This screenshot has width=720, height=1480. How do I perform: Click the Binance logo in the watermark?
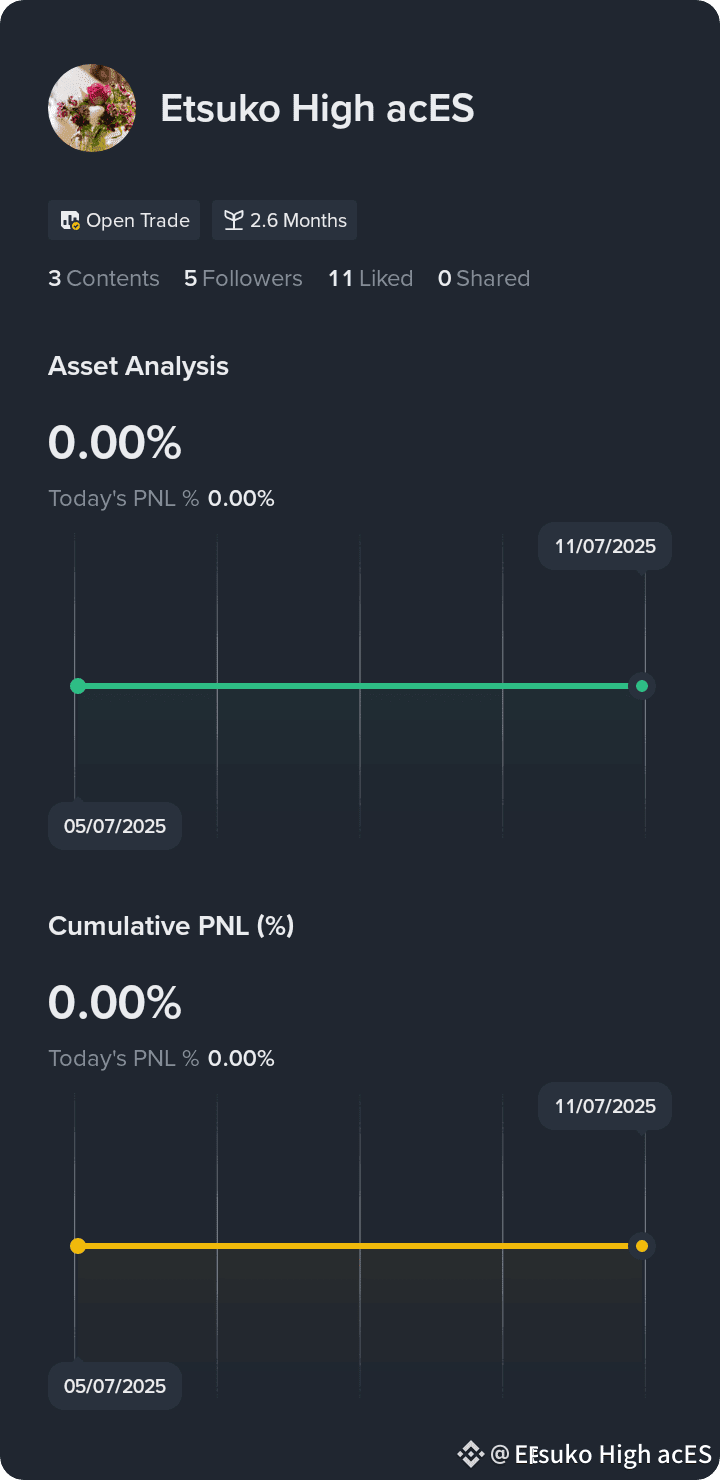coord(470,1454)
